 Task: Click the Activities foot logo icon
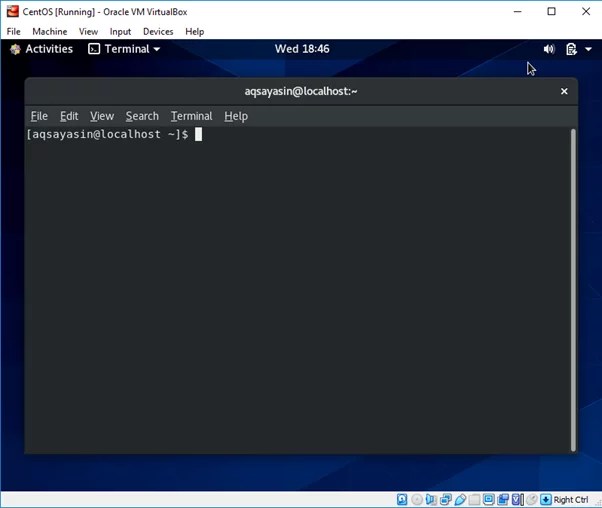(x=15, y=49)
